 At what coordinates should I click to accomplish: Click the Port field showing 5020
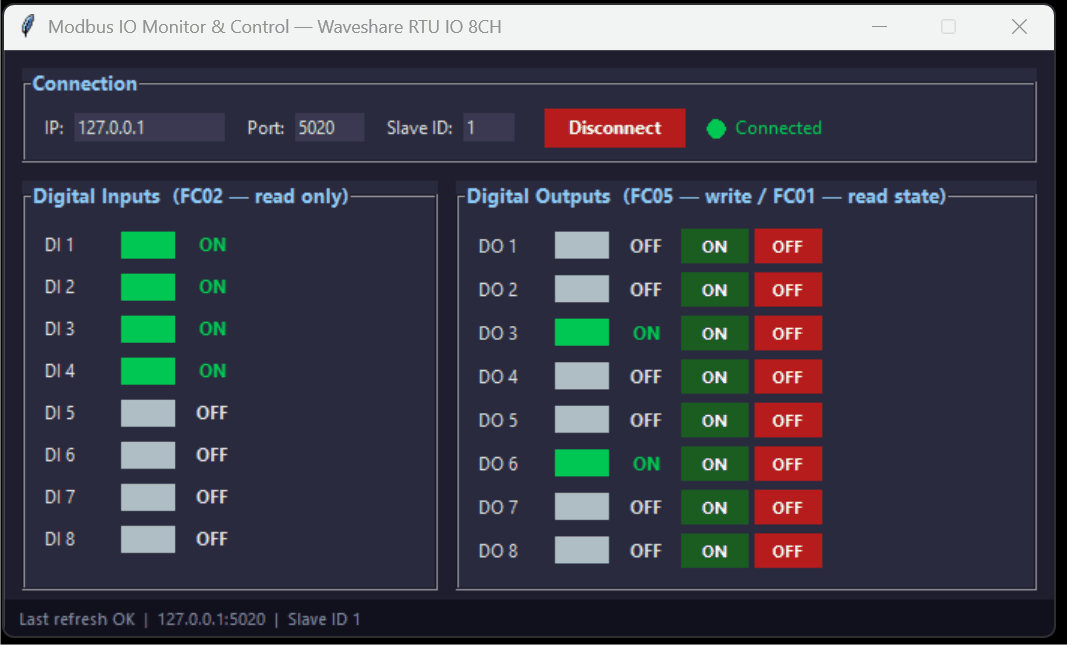coord(329,127)
